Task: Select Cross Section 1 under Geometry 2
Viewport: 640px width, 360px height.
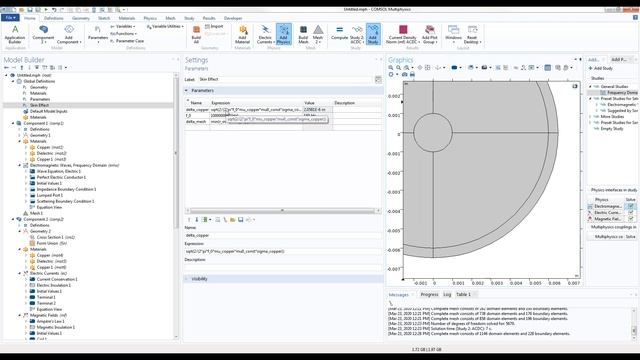Action: click(x=56, y=237)
